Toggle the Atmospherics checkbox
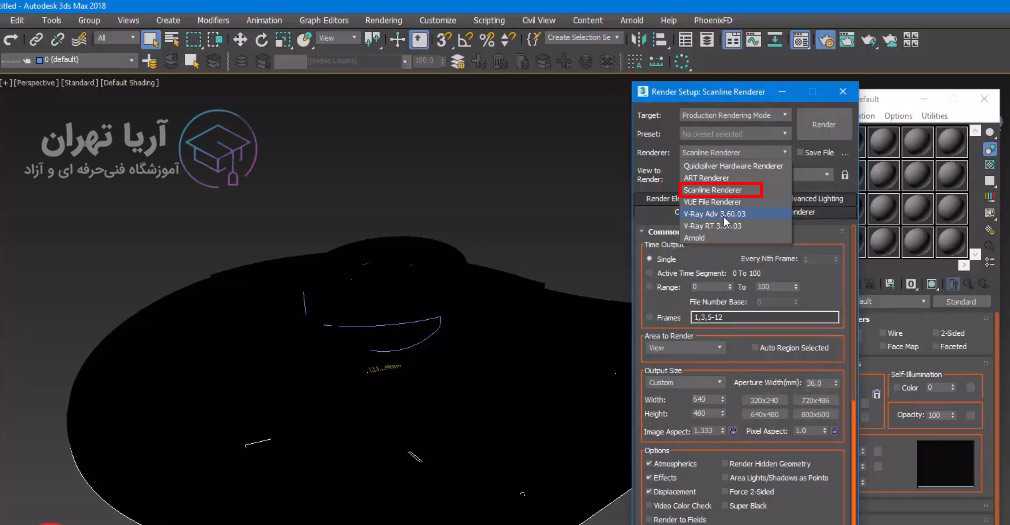This screenshot has height=525, width=1010. [649, 463]
